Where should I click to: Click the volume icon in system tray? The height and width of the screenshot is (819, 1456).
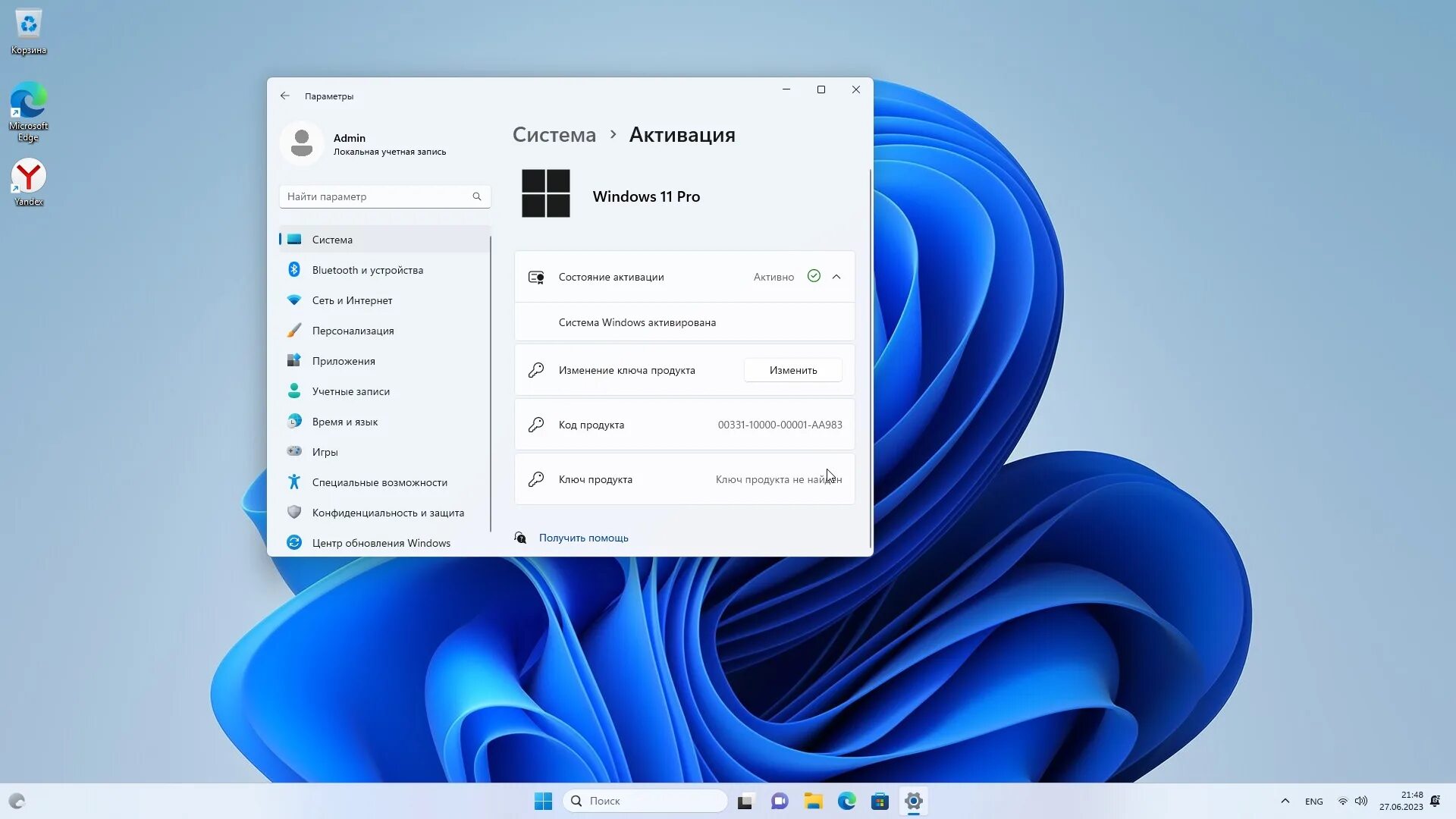(x=1361, y=801)
